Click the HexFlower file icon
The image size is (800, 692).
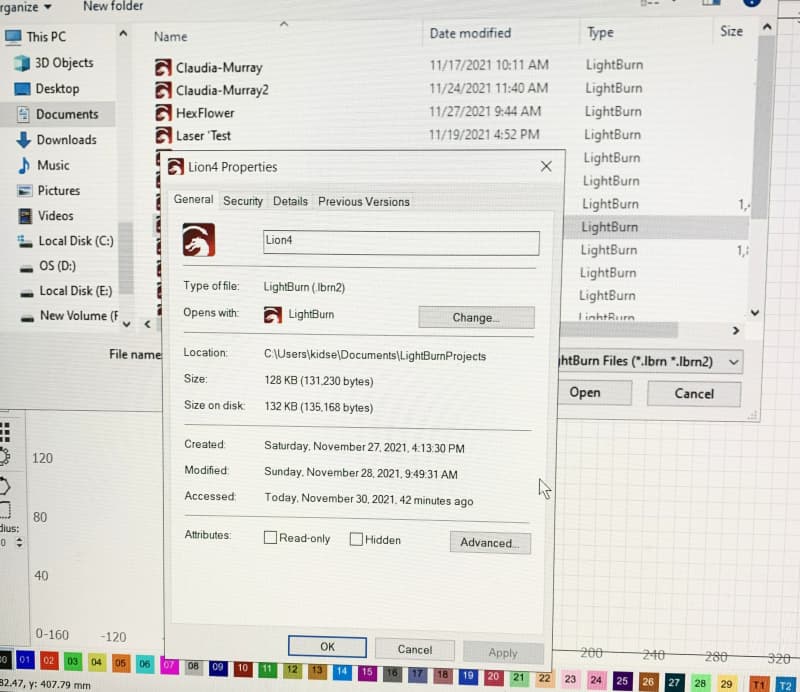pos(163,113)
